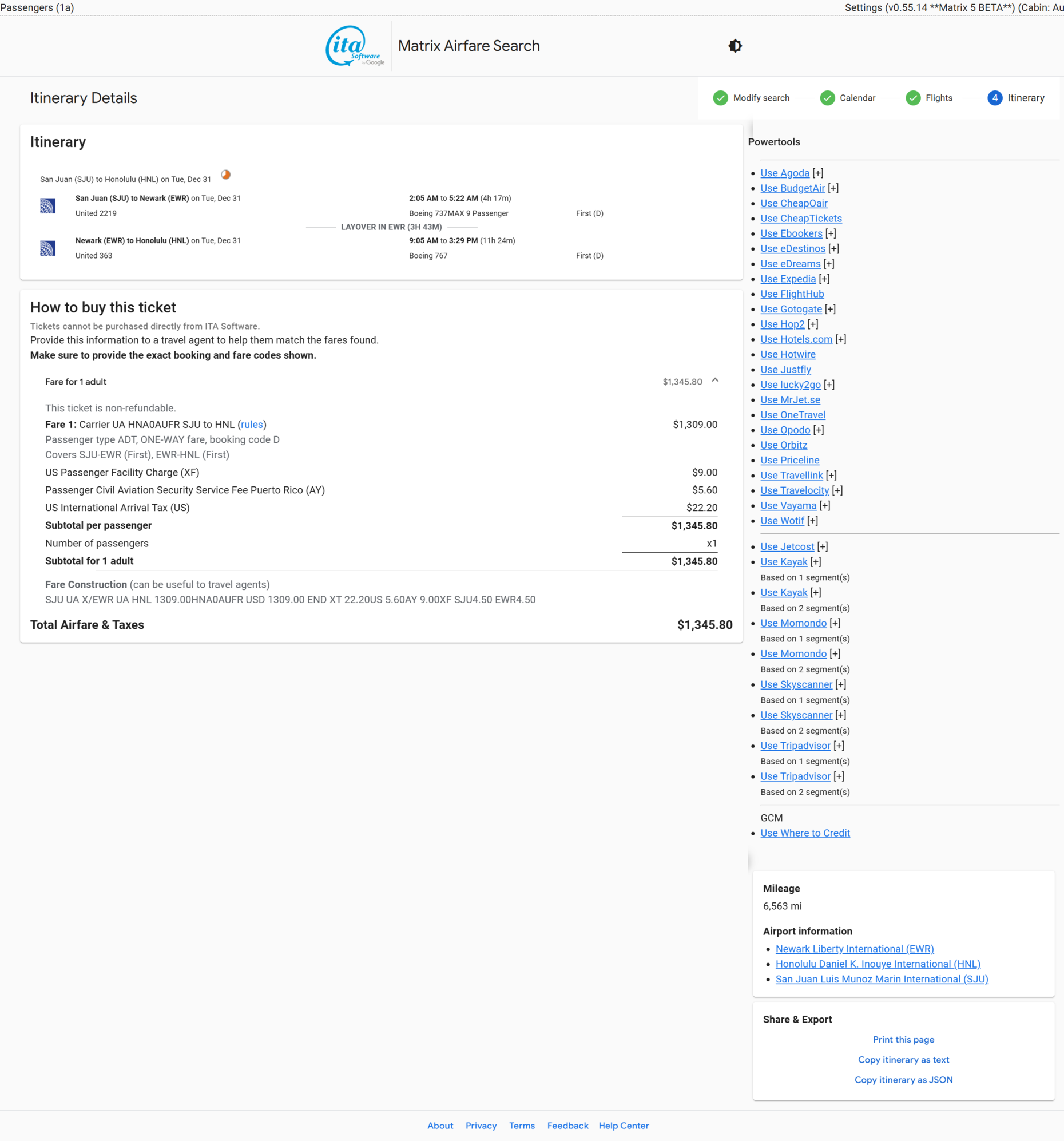Image resolution: width=1064 pixels, height=1141 pixels.
Task: Toggle the dark mode brightness icon
Action: pyautogui.click(x=735, y=46)
